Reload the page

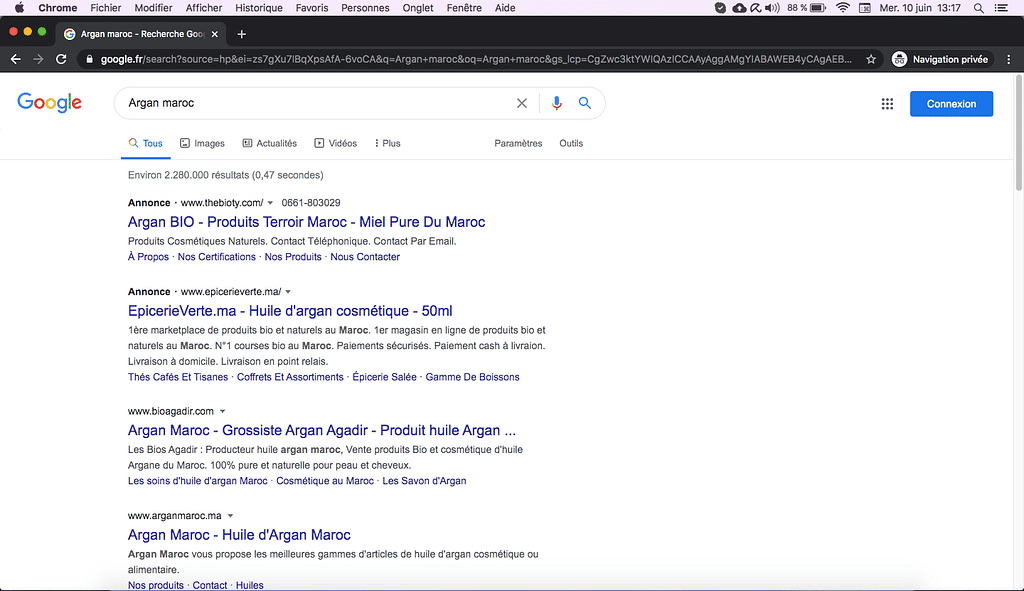61,59
